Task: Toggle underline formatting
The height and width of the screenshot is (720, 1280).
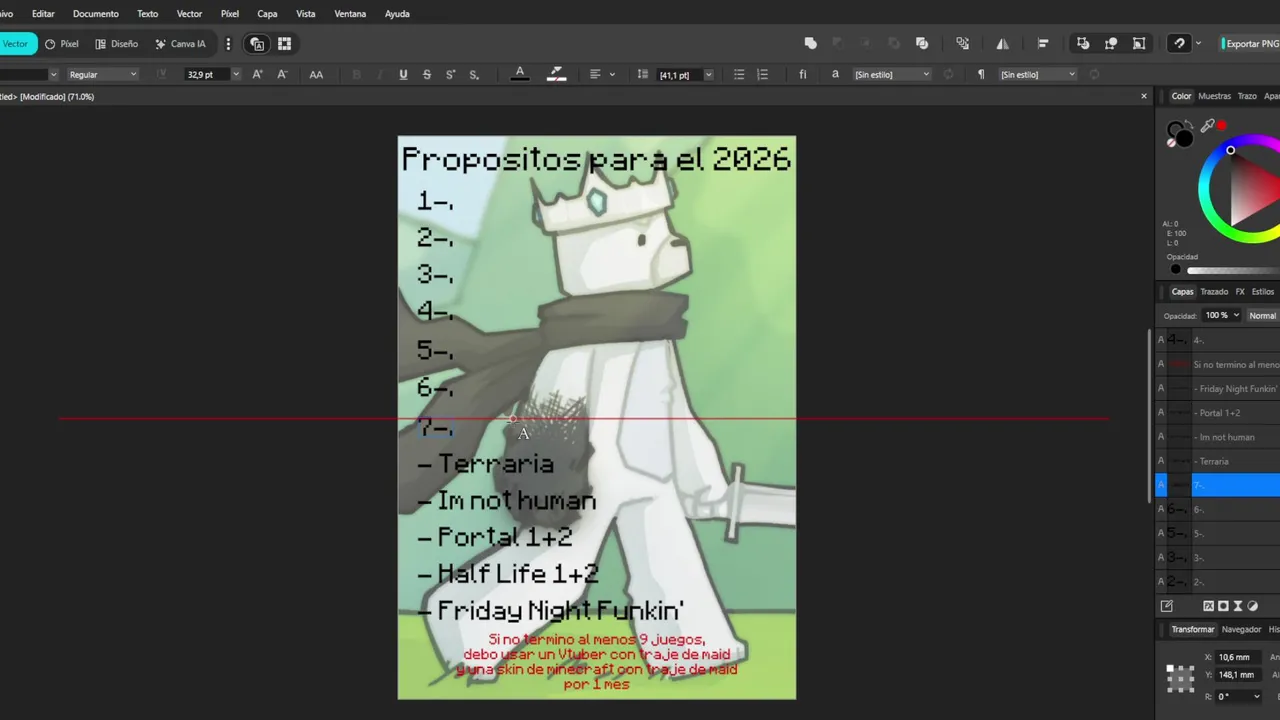Action: coord(403,75)
